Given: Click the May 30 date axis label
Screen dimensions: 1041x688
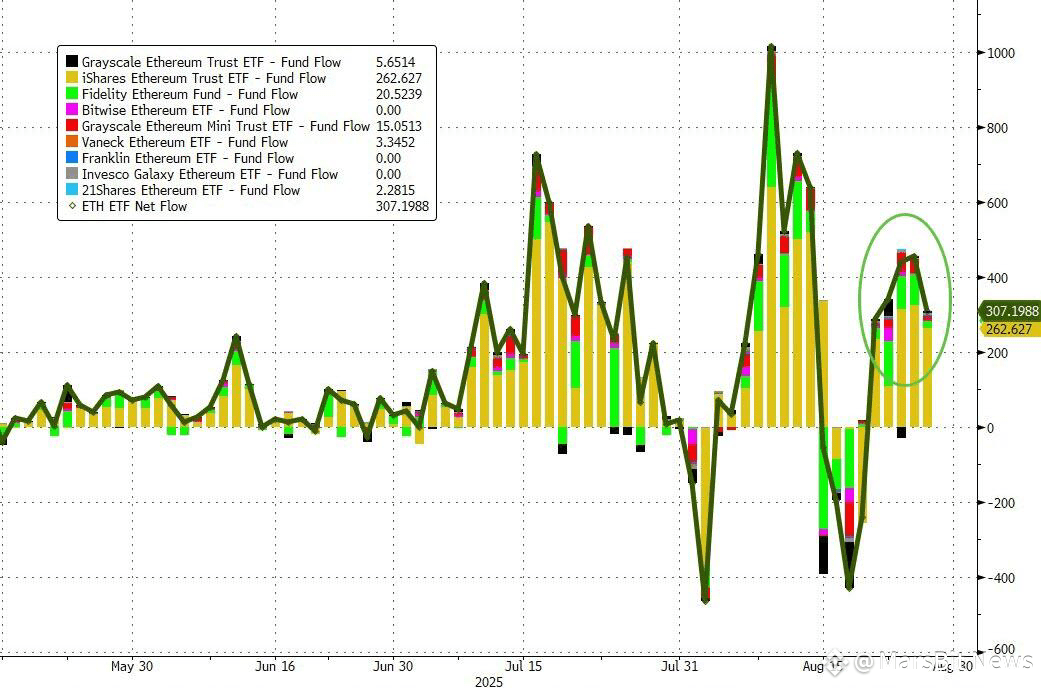Looking at the screenshot, I should click(x=131, y=665).
